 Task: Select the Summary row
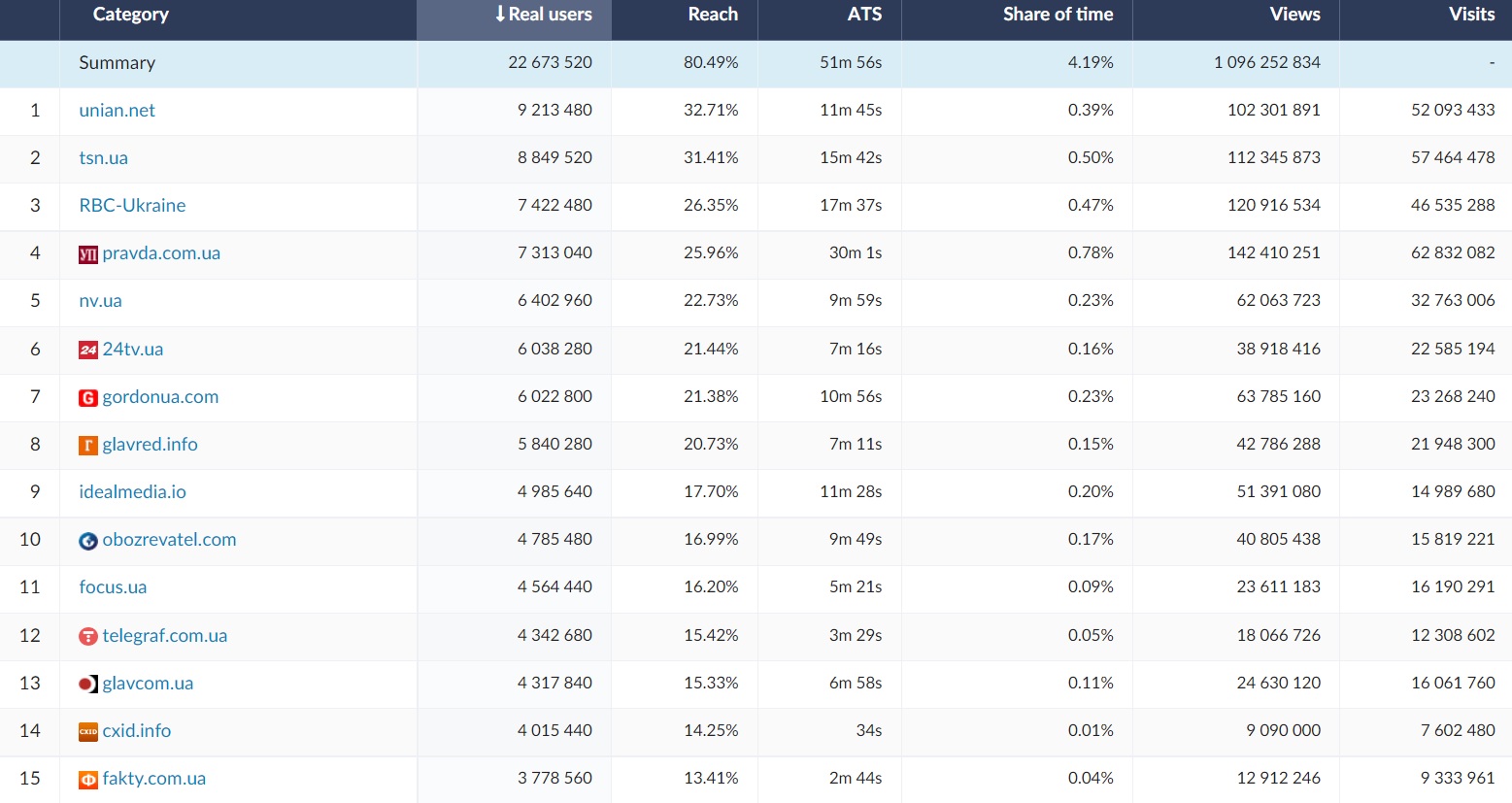coord(117,63)
